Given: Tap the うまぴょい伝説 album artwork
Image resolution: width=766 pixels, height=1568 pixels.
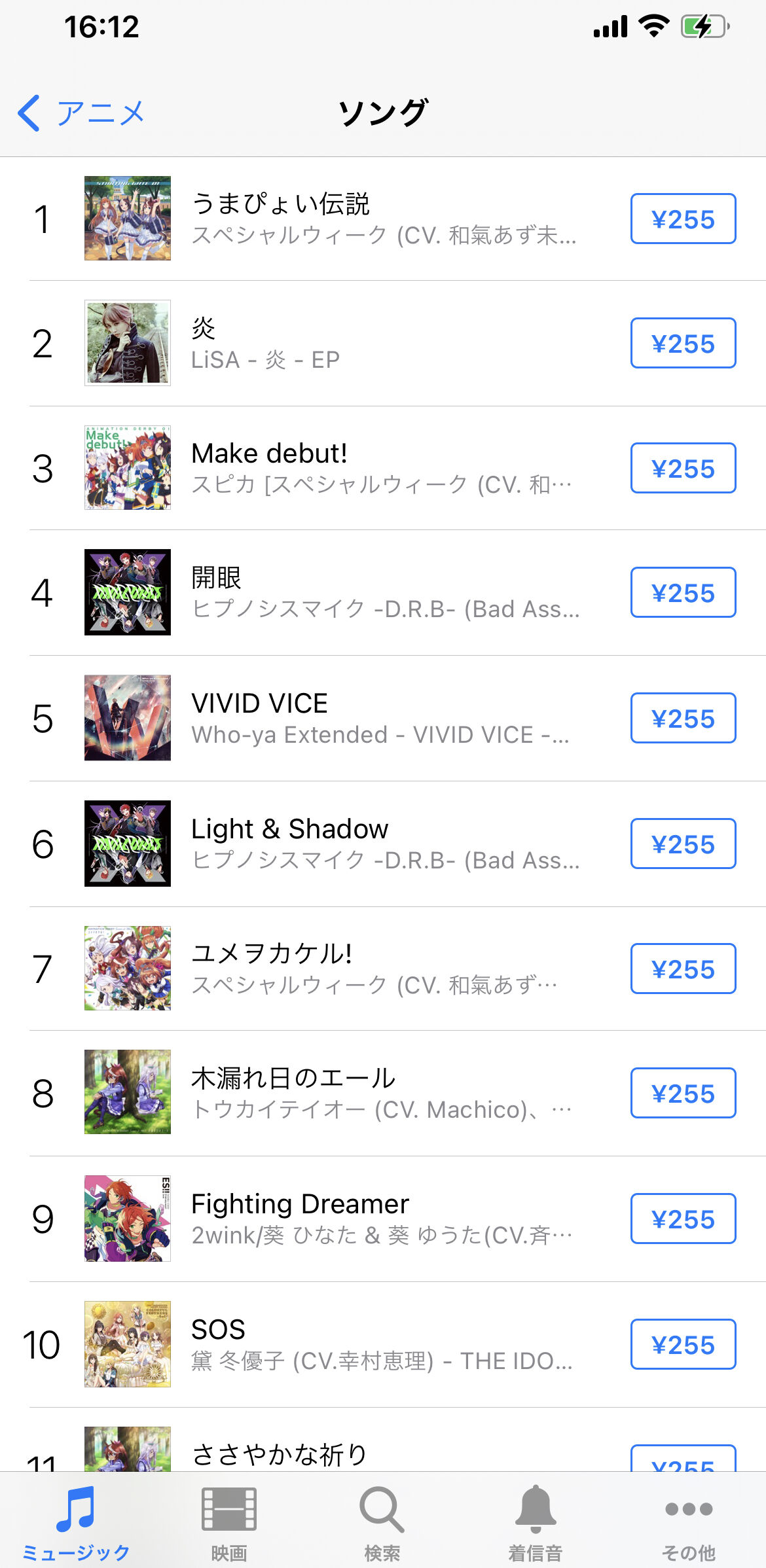Looking at the screenshot, I should tap(128, 219).
